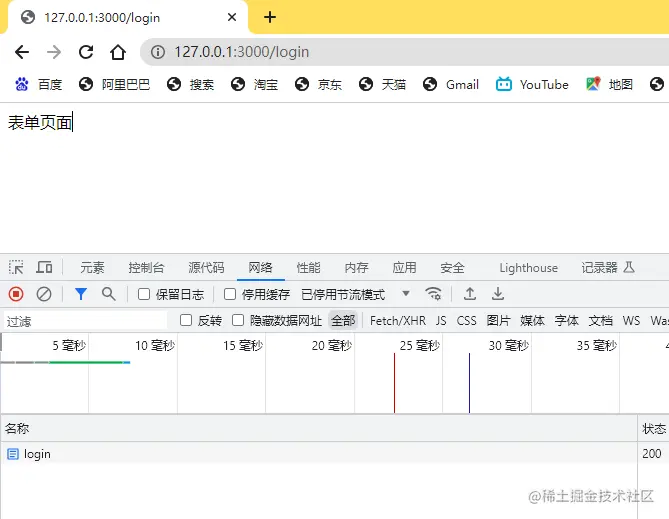This screenshot has height=519, width=669.
Task: Click the 表单页面 page text
Action: point(40,122)
